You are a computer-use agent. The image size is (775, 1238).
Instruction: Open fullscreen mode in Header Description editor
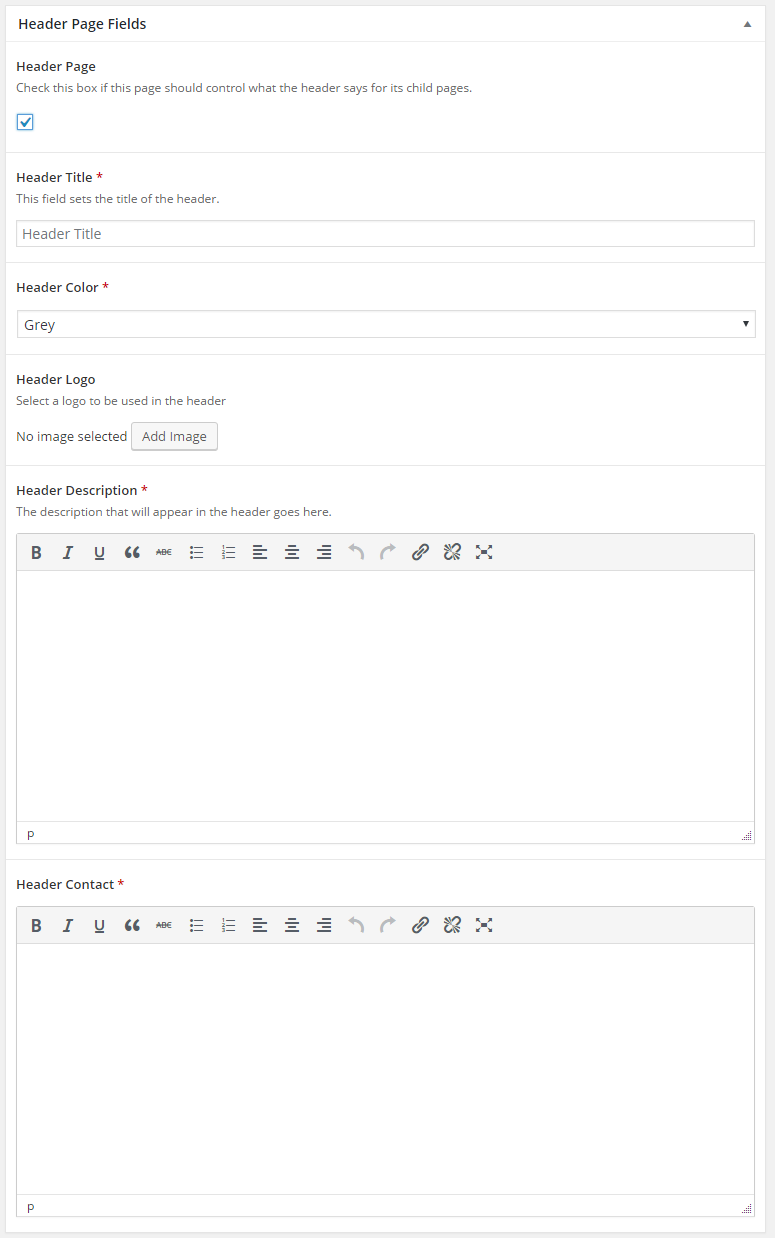[x=484, y=552]
